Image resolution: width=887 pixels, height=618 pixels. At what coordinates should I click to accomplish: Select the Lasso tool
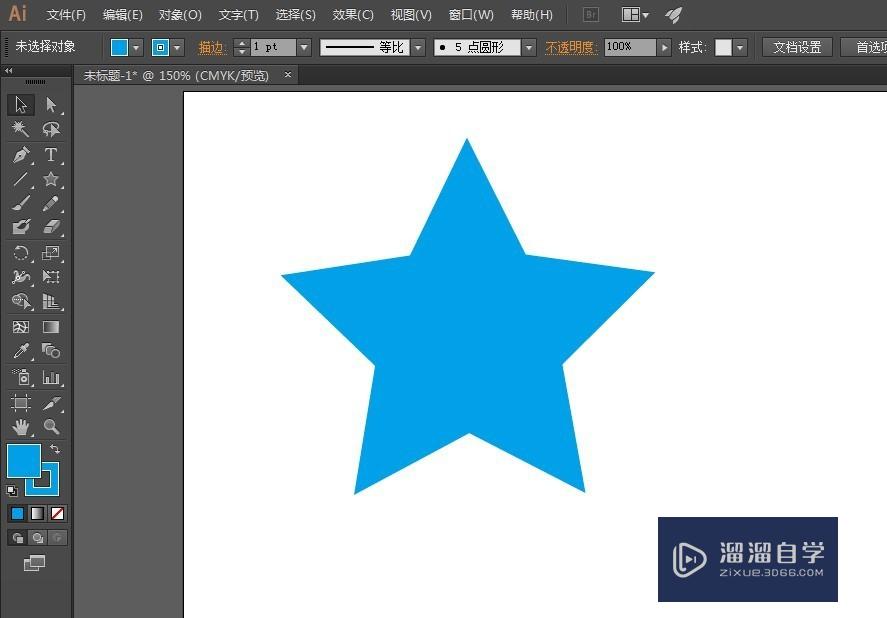tap(51, 129)
